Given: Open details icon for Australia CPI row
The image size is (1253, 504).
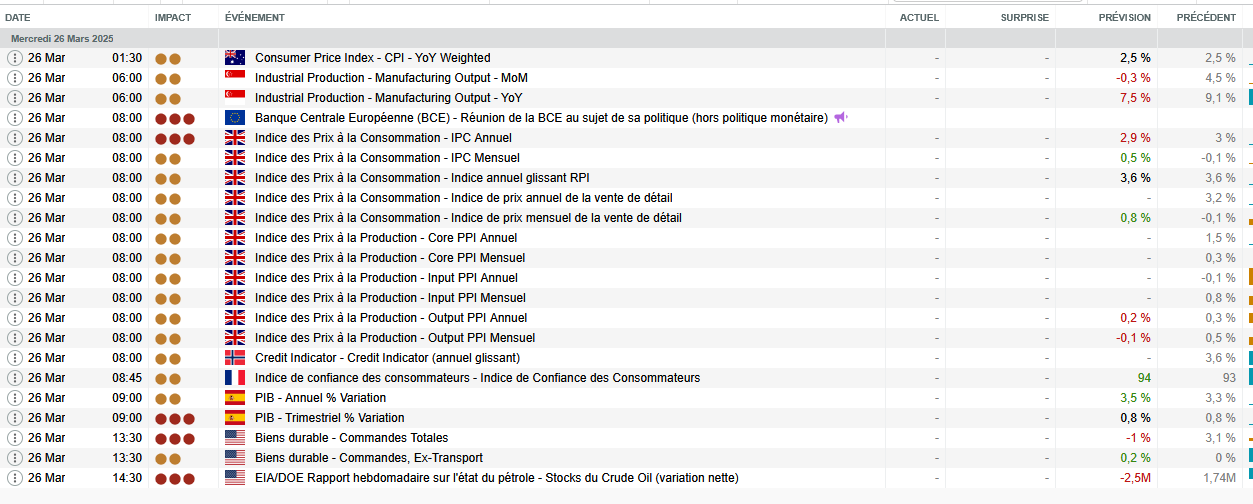Looking at the screenshot, I should coord(15,58).
